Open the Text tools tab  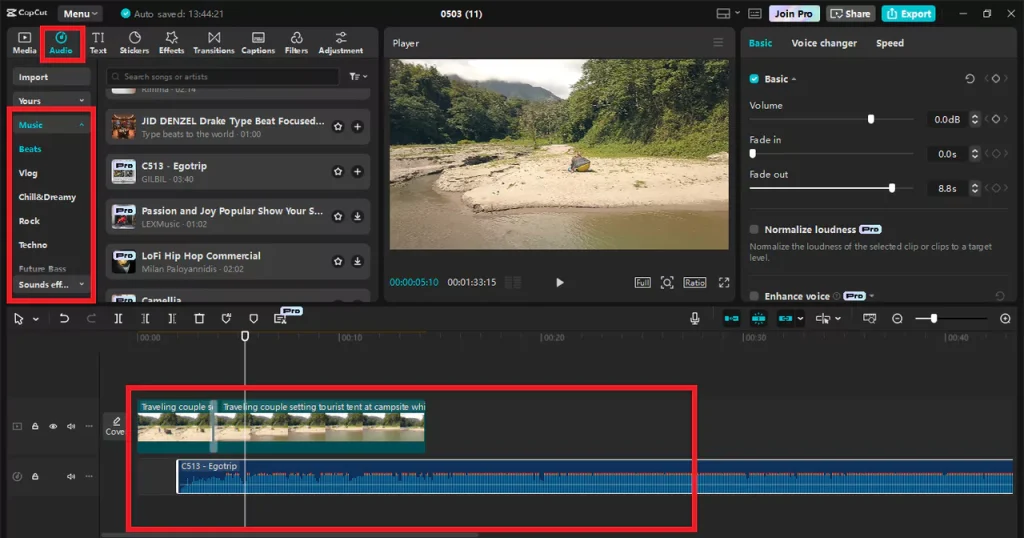click(x=98, y=42)
